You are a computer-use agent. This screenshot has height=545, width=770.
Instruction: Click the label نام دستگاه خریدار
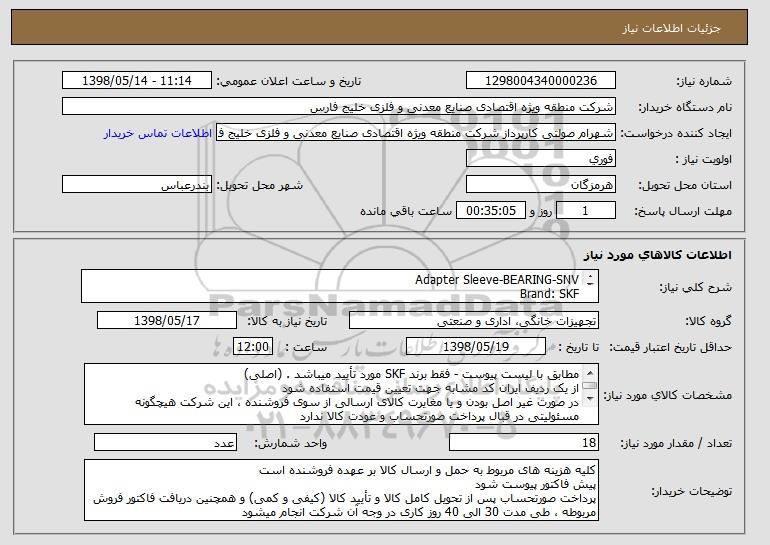click(x=685, y=108)
